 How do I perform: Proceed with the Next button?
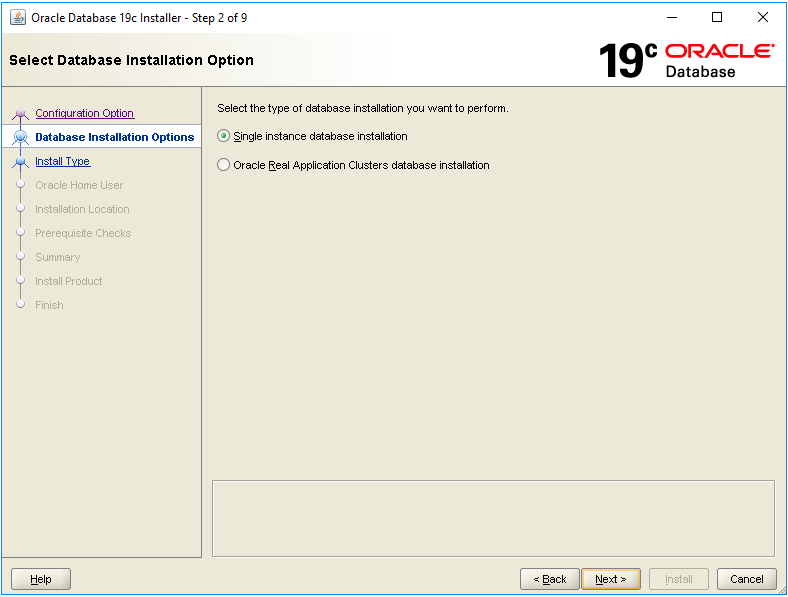click(x=610, y=579)
